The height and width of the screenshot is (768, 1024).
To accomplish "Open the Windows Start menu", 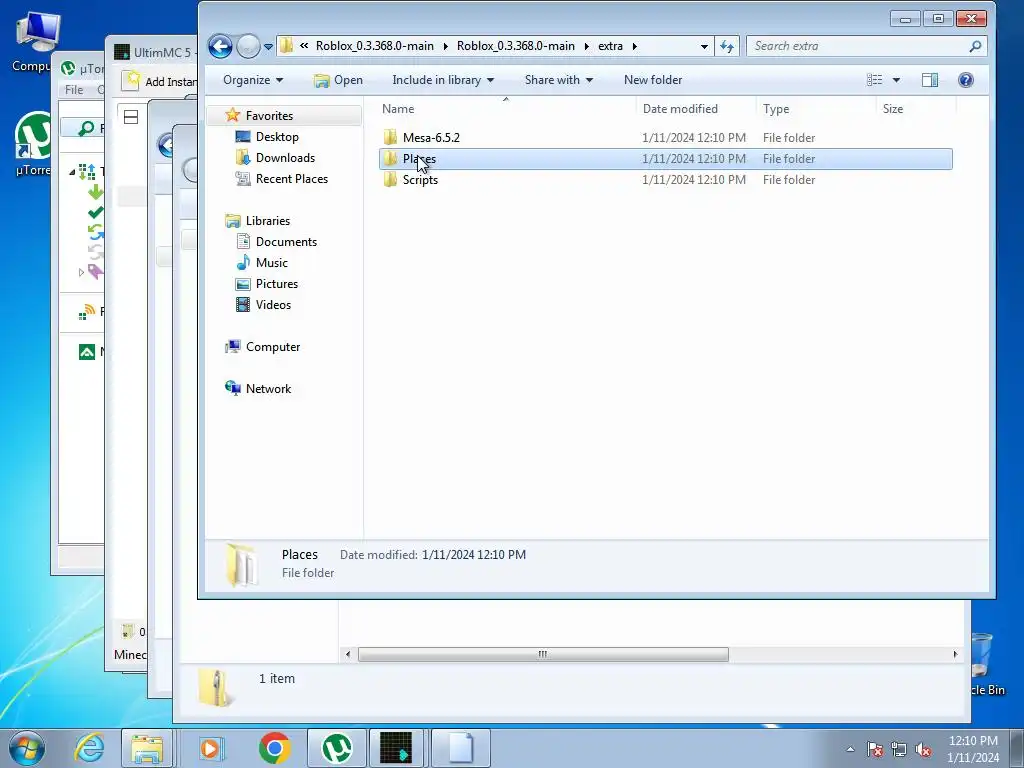I will tap(27, 748).
